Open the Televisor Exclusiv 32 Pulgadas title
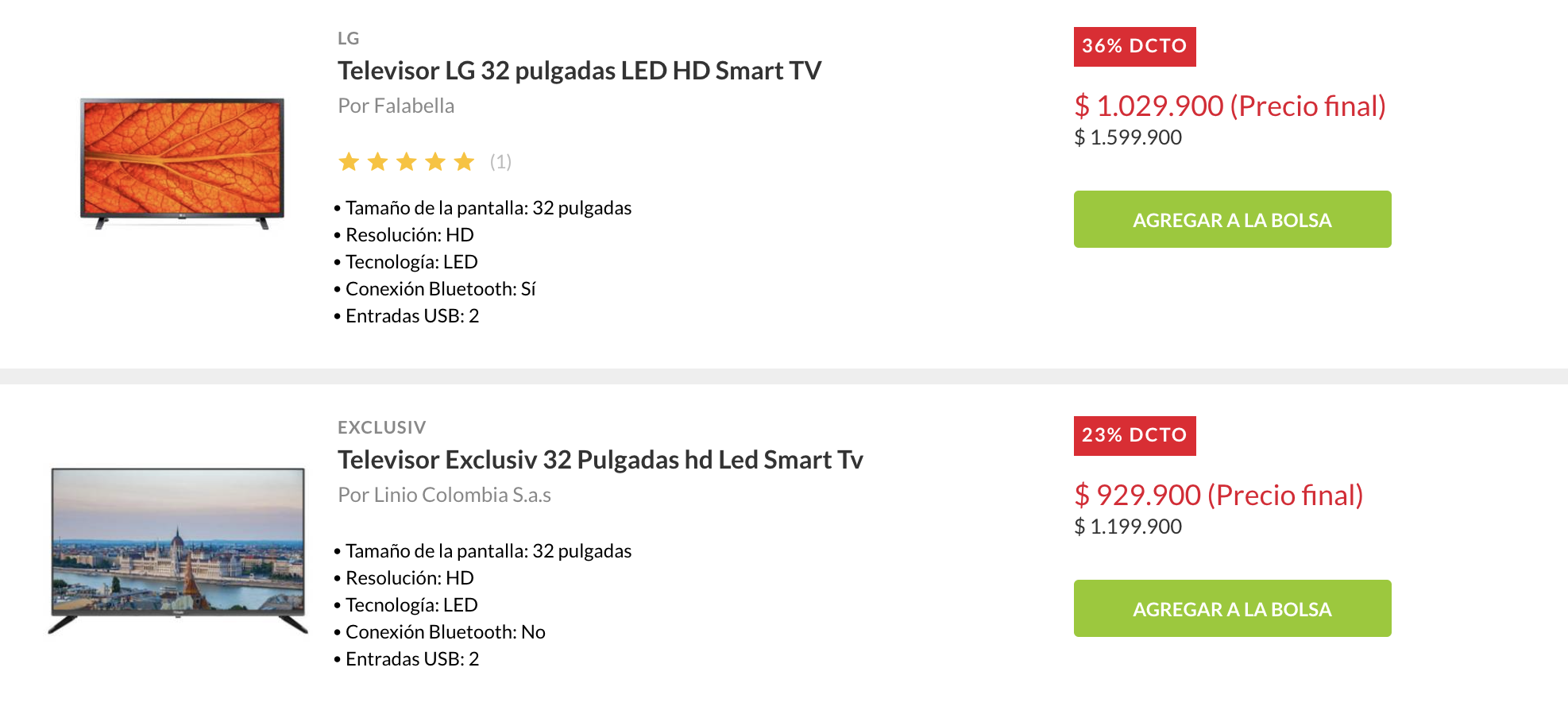Screen dimensions: 1568x710 tap(600, 460)
